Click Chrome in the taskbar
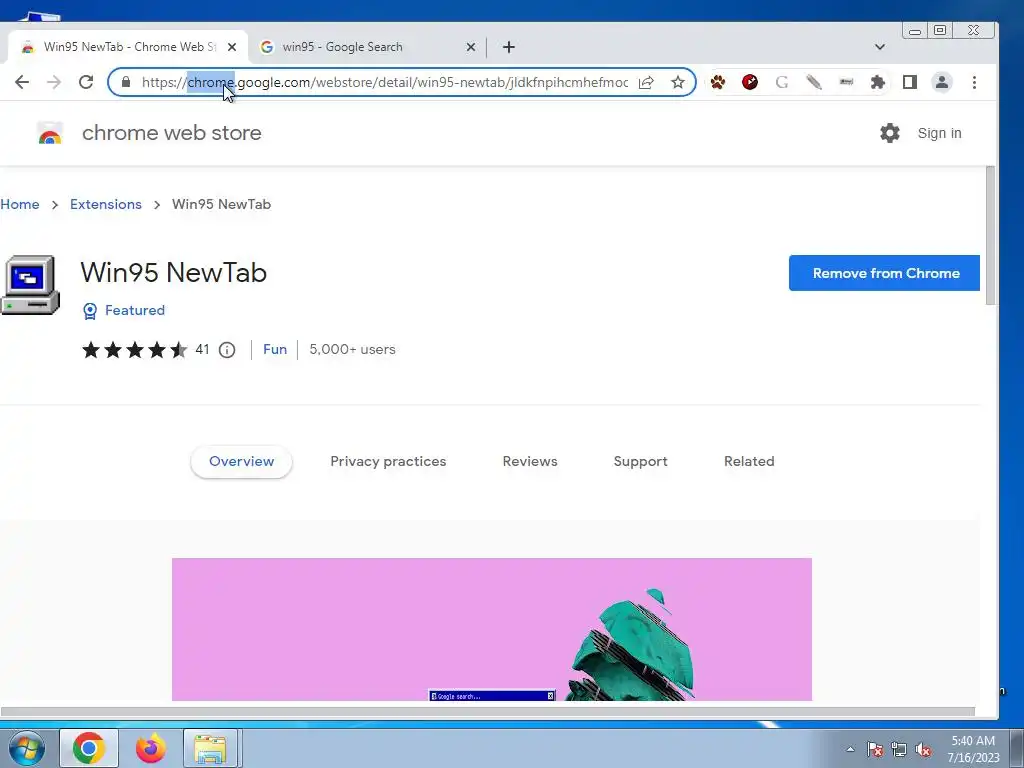 point(89,748)
